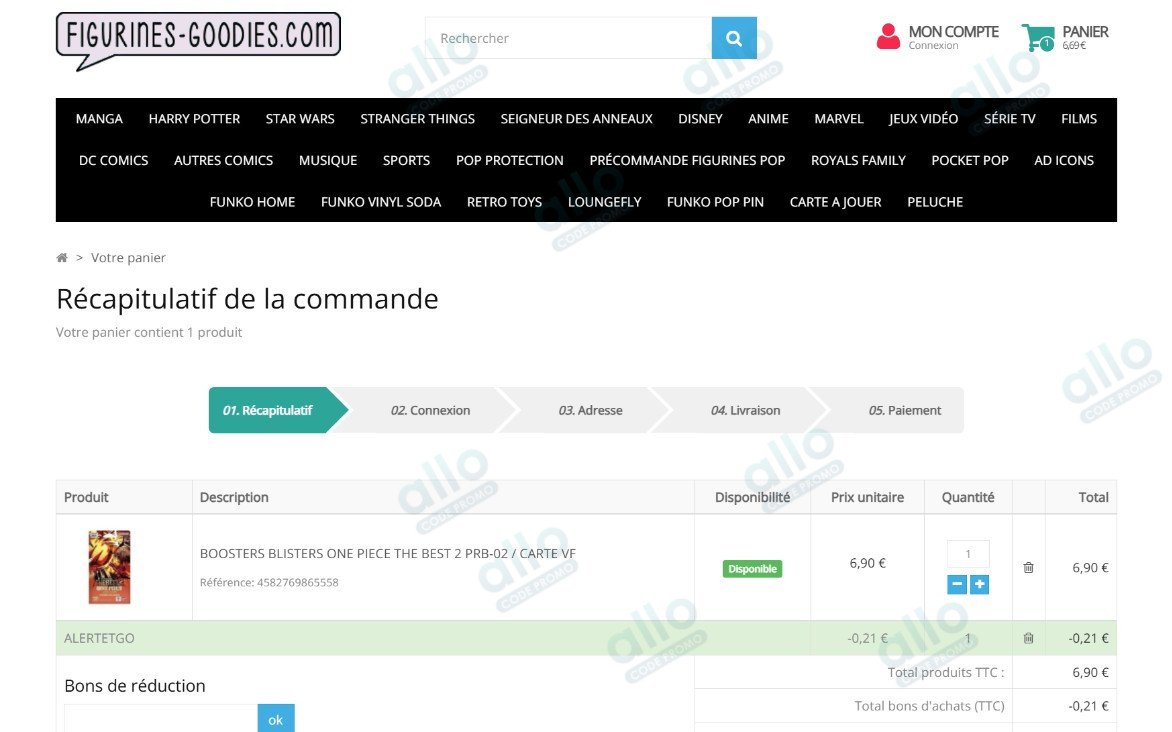Open the AD ICONS category
This screenshot has height=732, width=1172.
click(x=1064, y=161)
